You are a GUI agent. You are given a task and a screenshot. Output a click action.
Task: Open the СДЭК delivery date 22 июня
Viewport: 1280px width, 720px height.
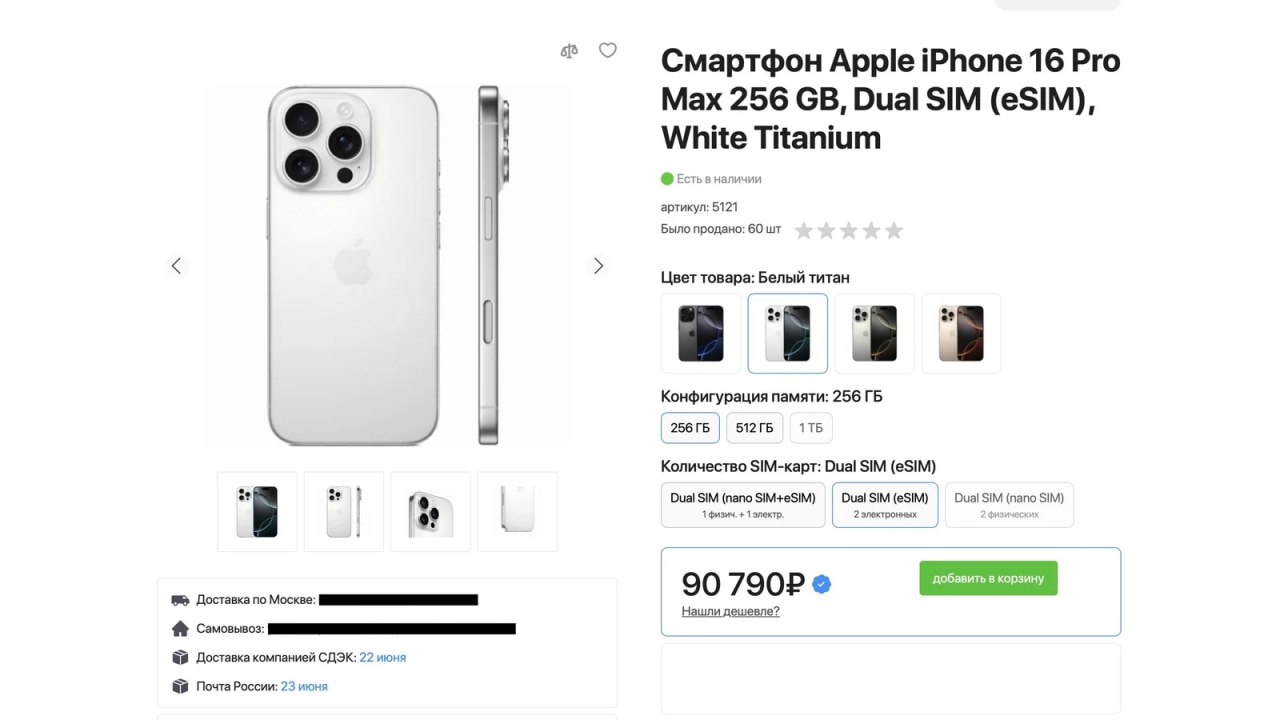coord(383,658)
